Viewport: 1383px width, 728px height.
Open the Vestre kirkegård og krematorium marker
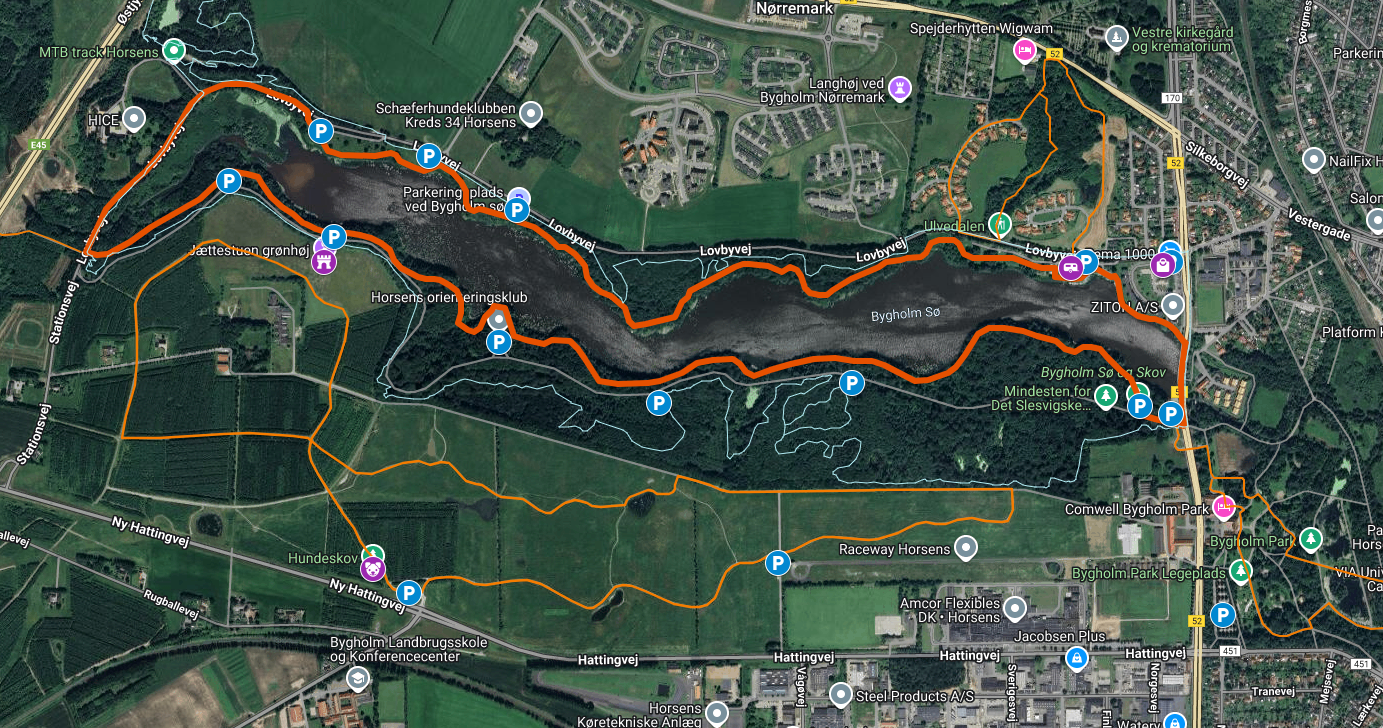[1115, 38]
